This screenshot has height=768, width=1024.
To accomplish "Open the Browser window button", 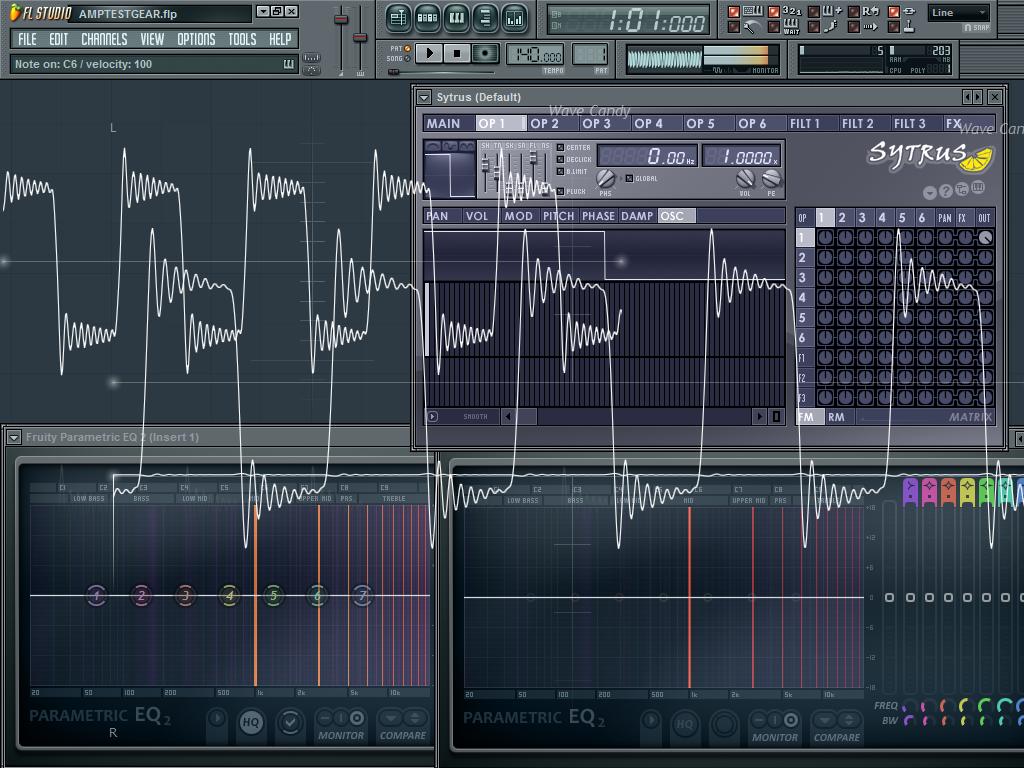I will click(x=485, y=18).
